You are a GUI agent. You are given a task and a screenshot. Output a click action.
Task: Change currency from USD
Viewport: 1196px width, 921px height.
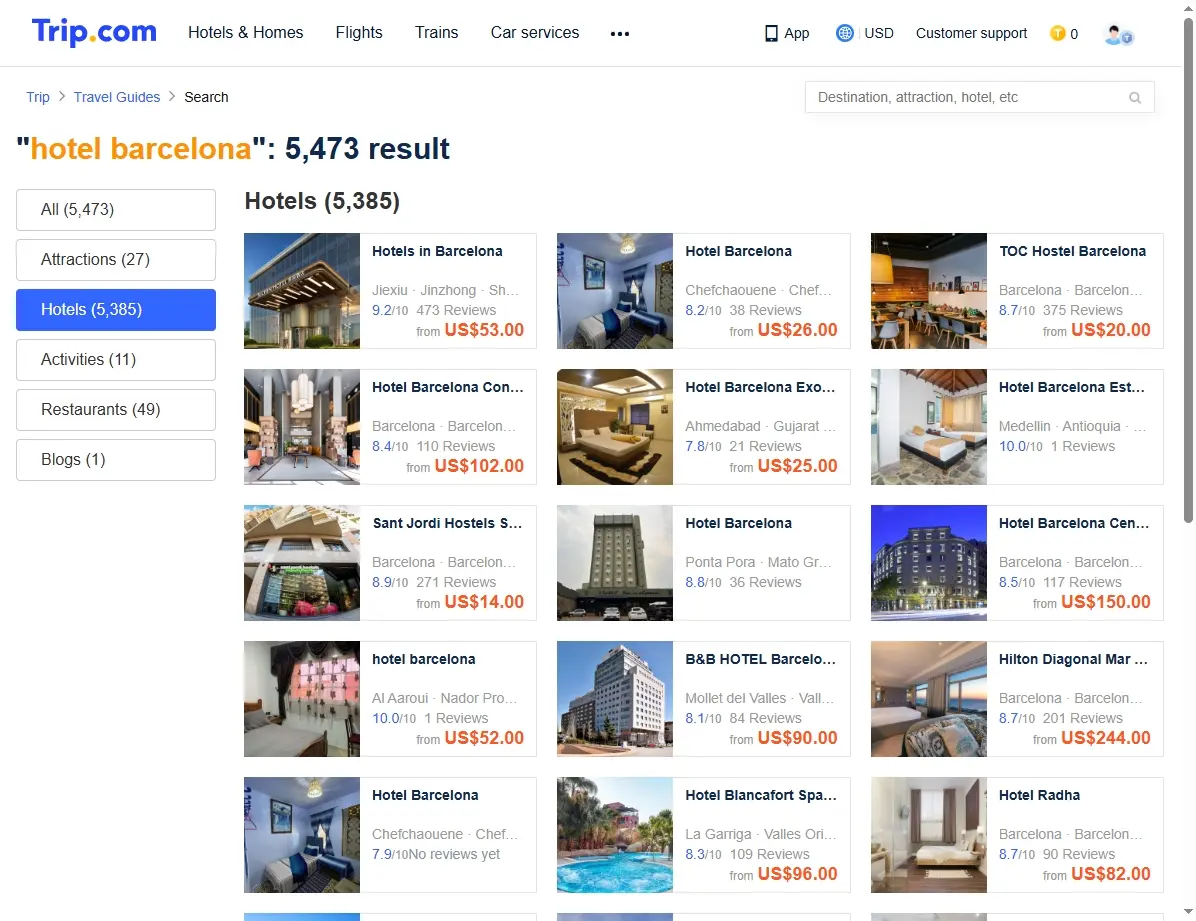(879, 34)
